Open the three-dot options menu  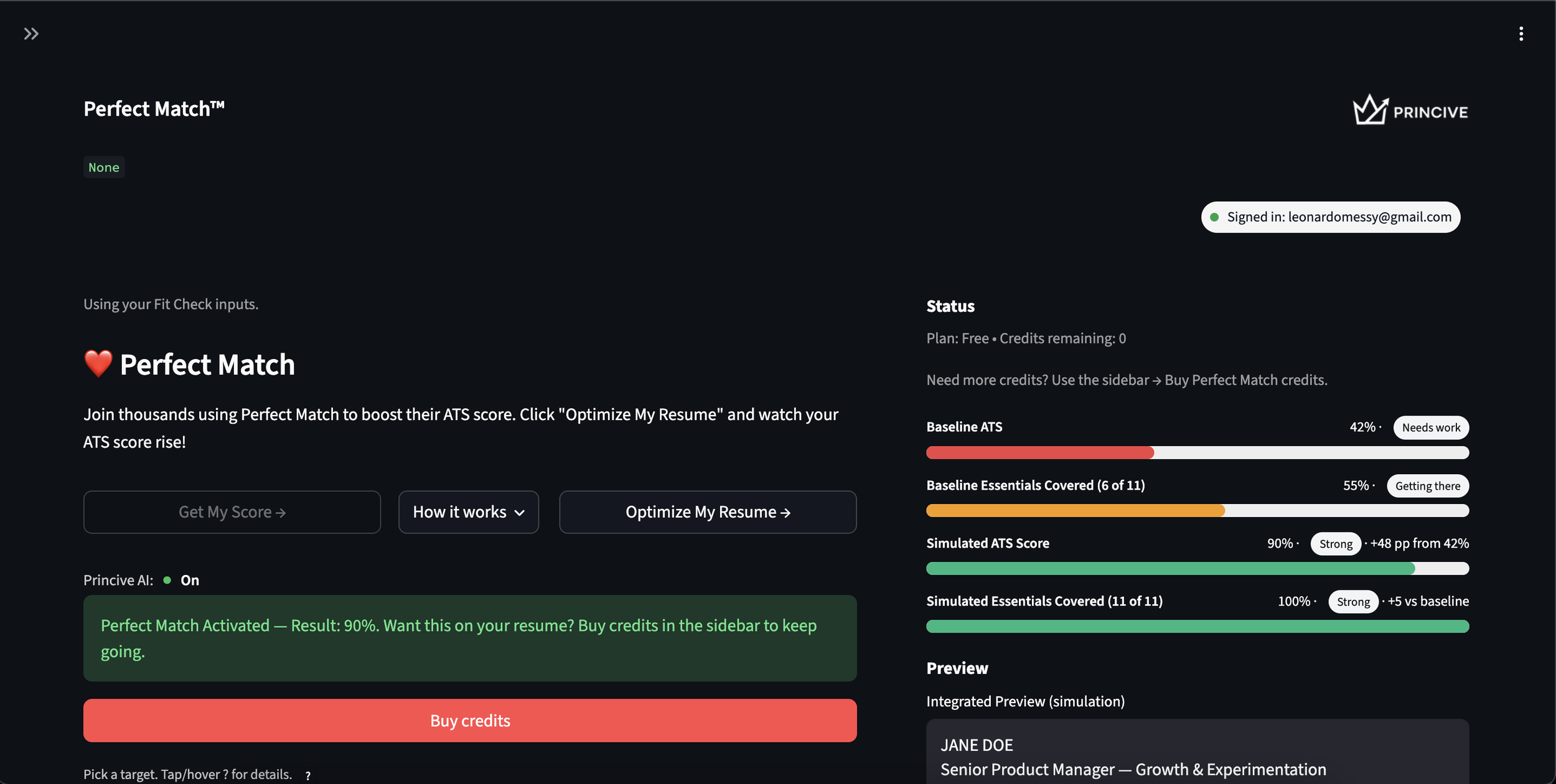[x=1521, y=34]
